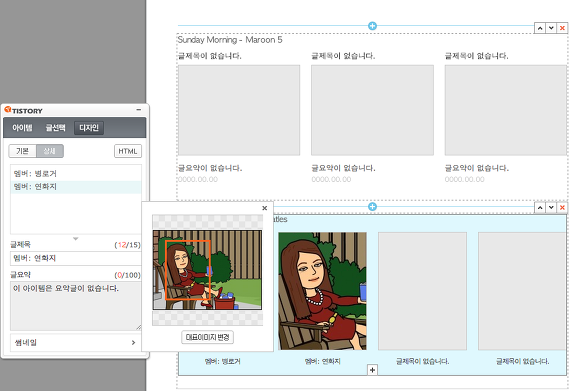
Task: Add item with the bottom plus button
Action: 372,370
